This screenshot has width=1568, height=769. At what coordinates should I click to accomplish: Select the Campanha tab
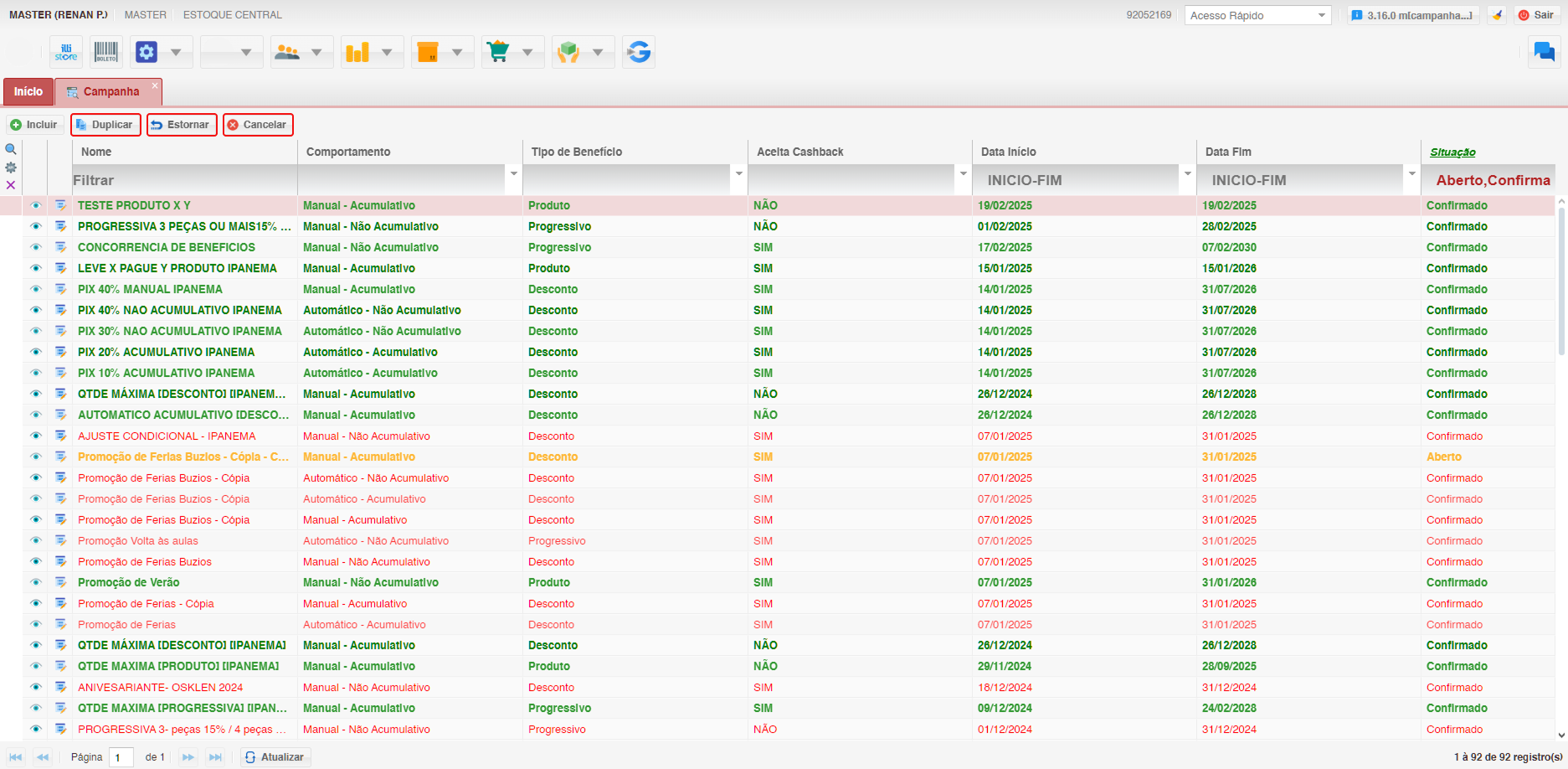coord(111,91)
